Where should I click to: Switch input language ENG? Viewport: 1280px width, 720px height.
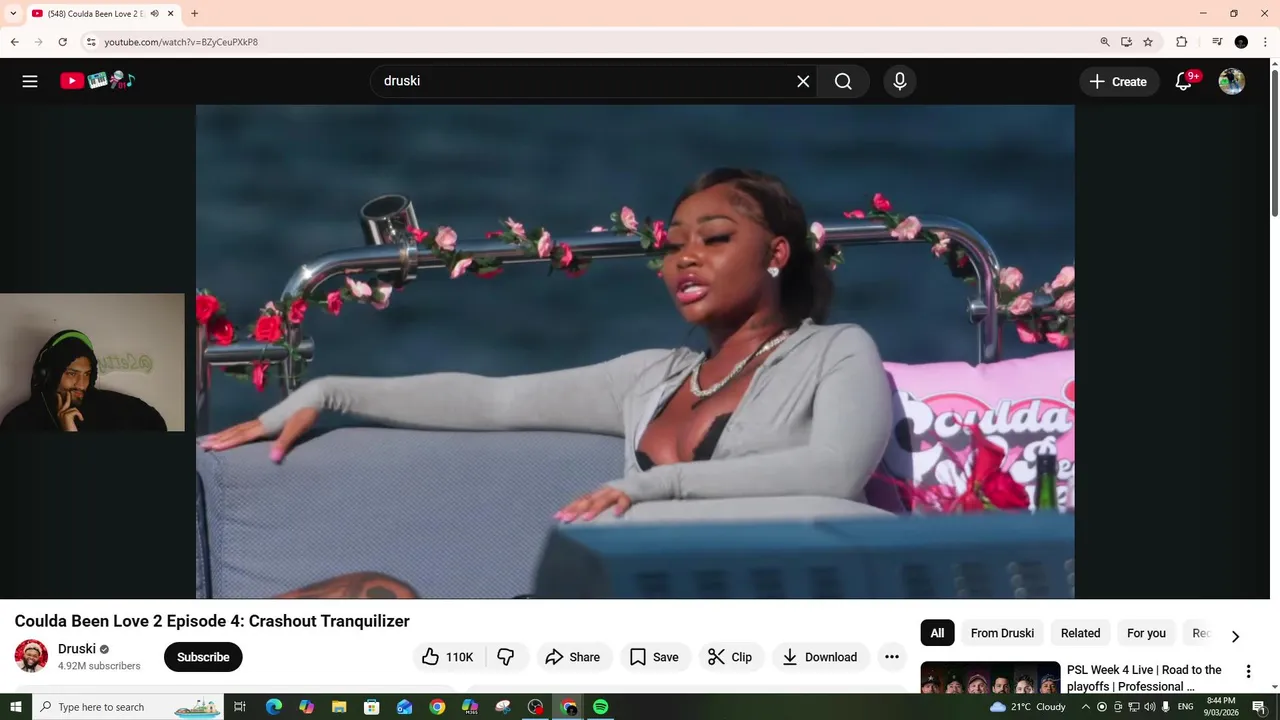pos(1185,707)
